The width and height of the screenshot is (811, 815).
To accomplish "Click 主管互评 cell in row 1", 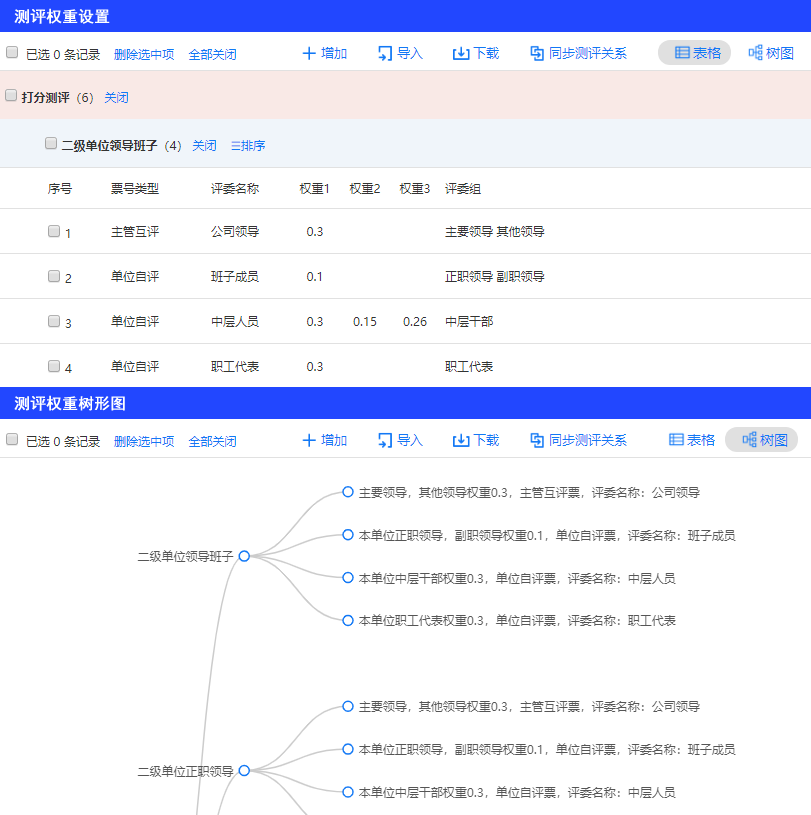I will (x=135, y=231).
